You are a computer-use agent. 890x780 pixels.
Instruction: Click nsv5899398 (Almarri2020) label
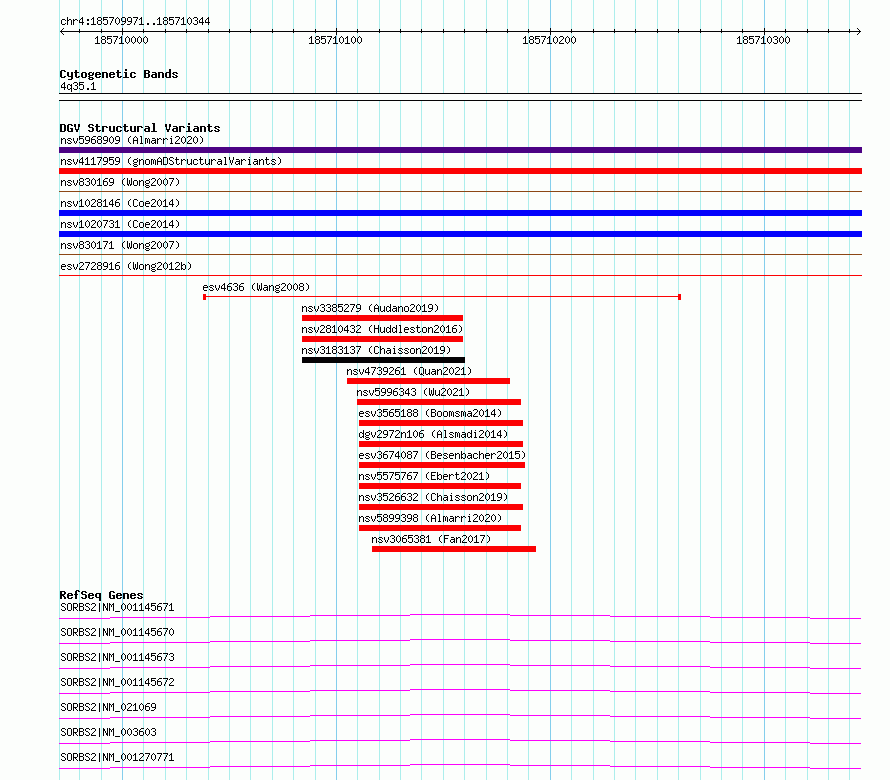(x=430, y=518)
